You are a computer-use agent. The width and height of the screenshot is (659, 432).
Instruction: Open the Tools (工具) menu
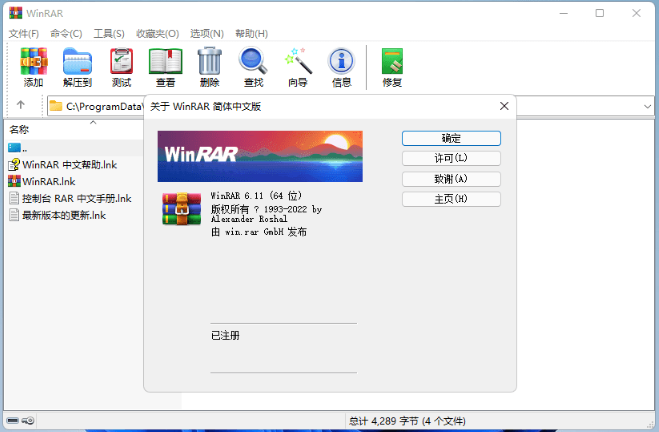pos(109,34)
